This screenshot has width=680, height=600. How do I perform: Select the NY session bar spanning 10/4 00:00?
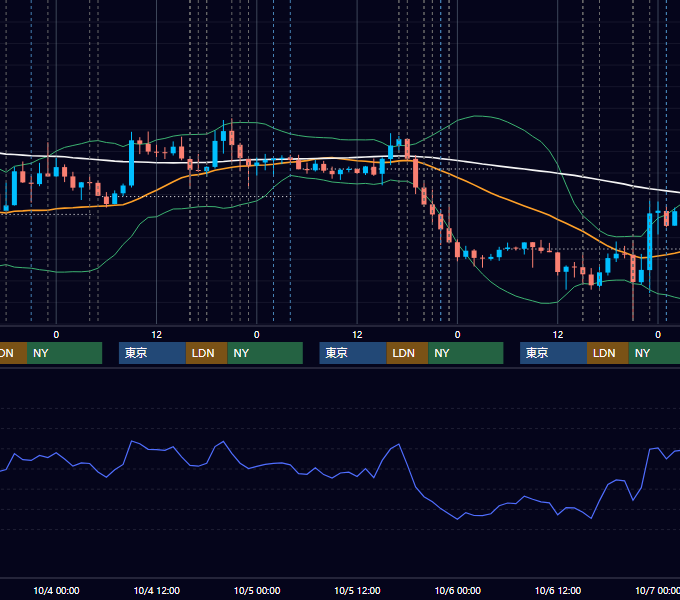[x=64, y=353]
